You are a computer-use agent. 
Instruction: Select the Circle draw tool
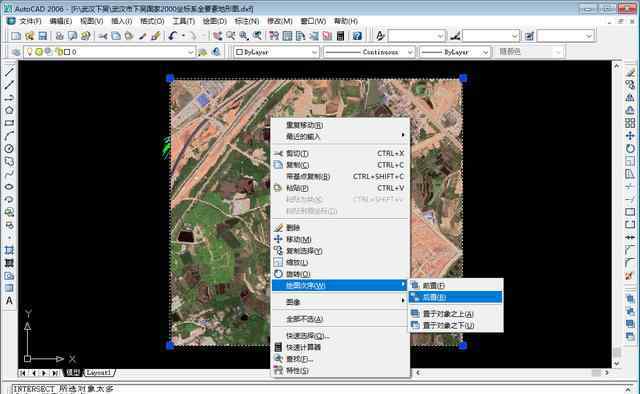point(9,149)
